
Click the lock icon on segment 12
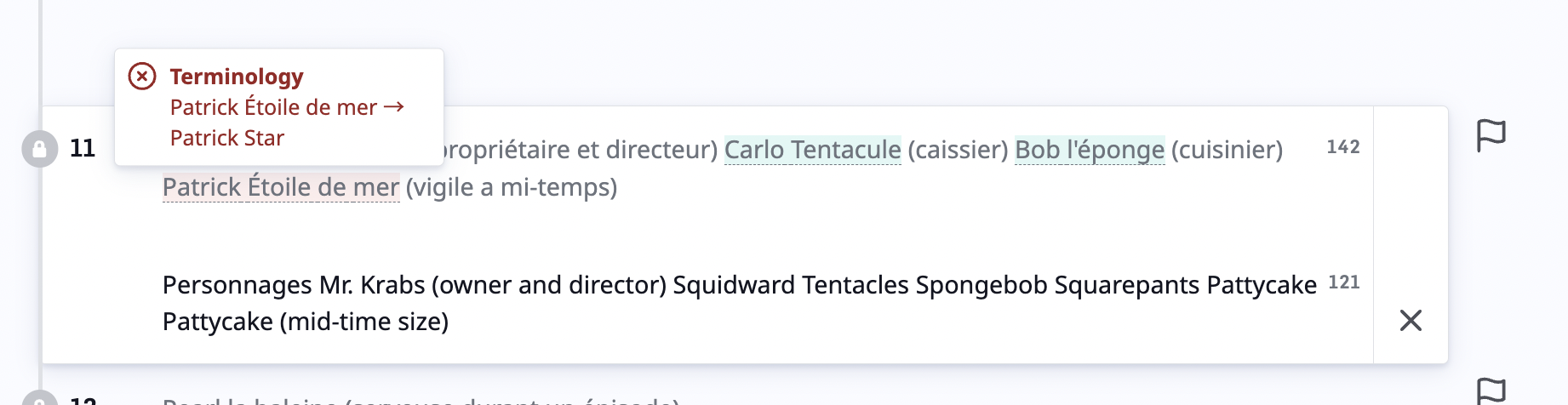tap(39, 398)
